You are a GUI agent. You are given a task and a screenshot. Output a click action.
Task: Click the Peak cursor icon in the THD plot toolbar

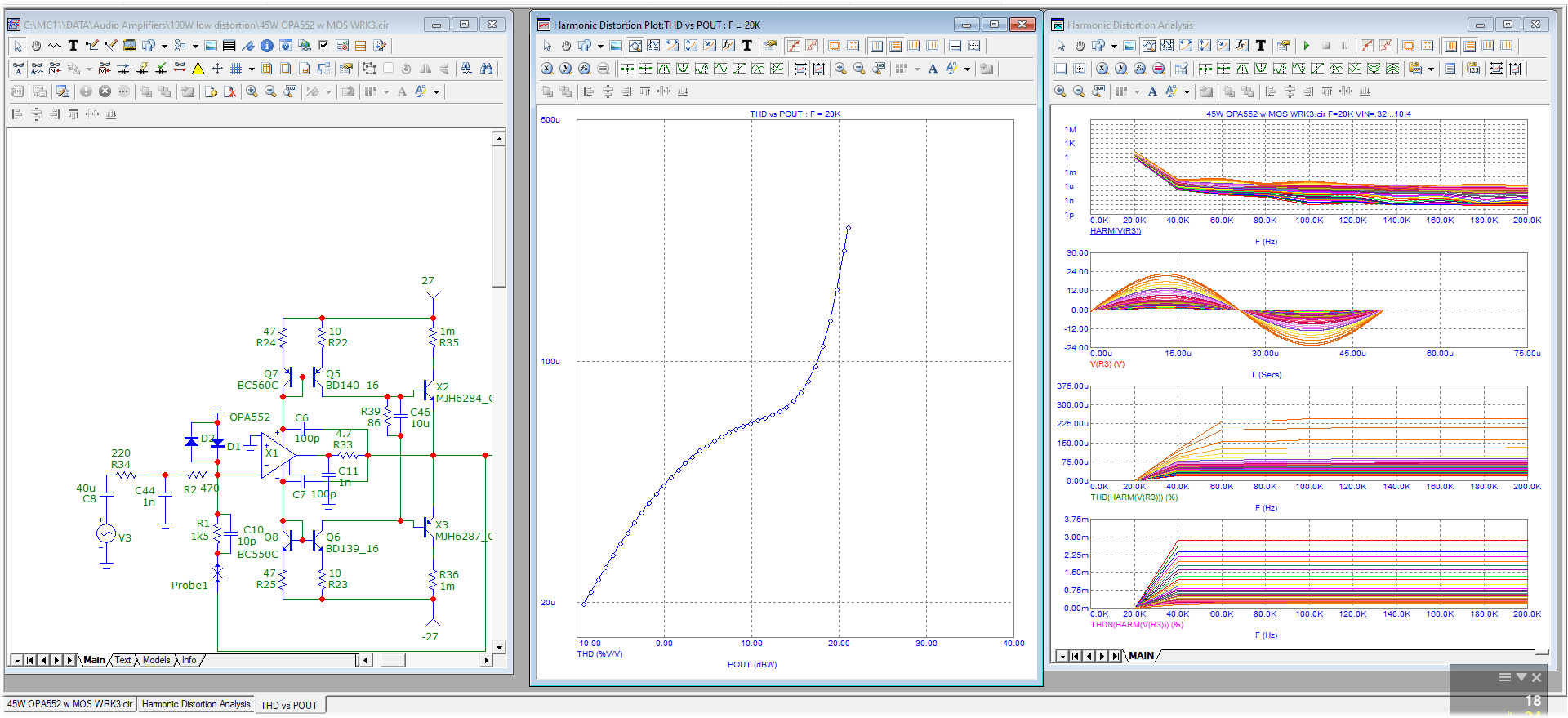click(x=664, y=69)
